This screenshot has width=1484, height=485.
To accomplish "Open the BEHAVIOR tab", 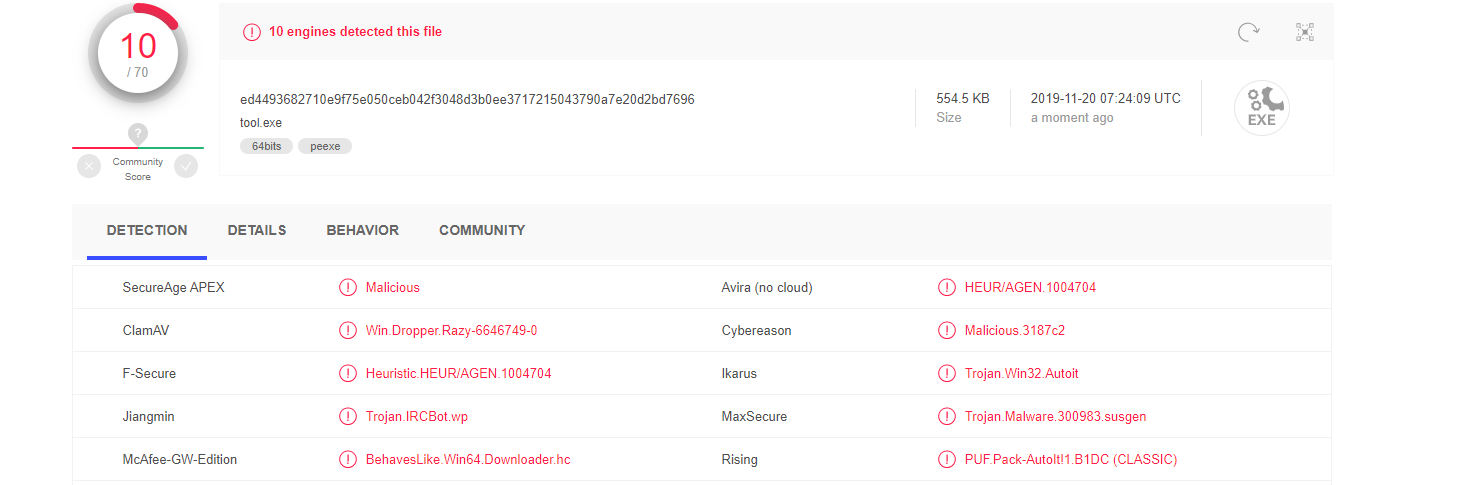I will pos(362,230).
